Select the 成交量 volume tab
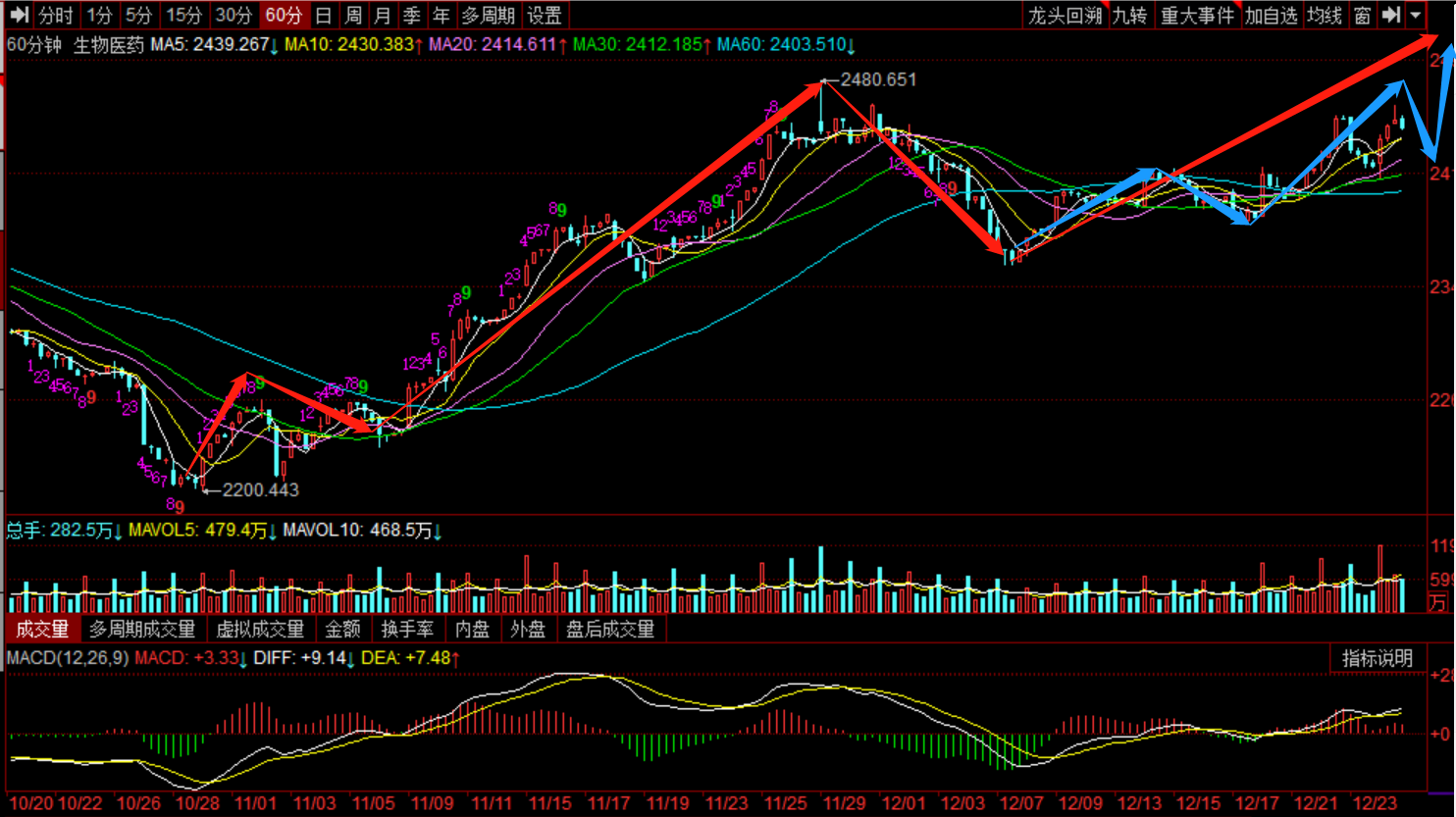The image size is (1456, 817). pyautogui.click(x=42, y=629)
